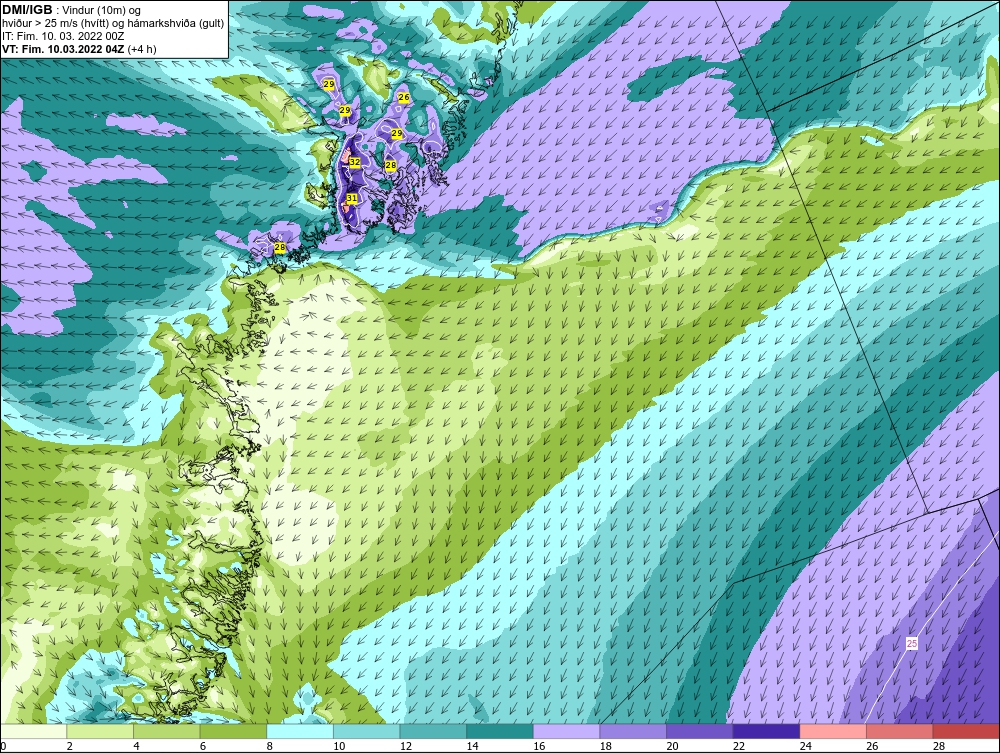Select the 8–10 m/s light cyan legend swatch
This screenshot has height=753, width=1000.
pyautogui.click(x=300, y=731)
